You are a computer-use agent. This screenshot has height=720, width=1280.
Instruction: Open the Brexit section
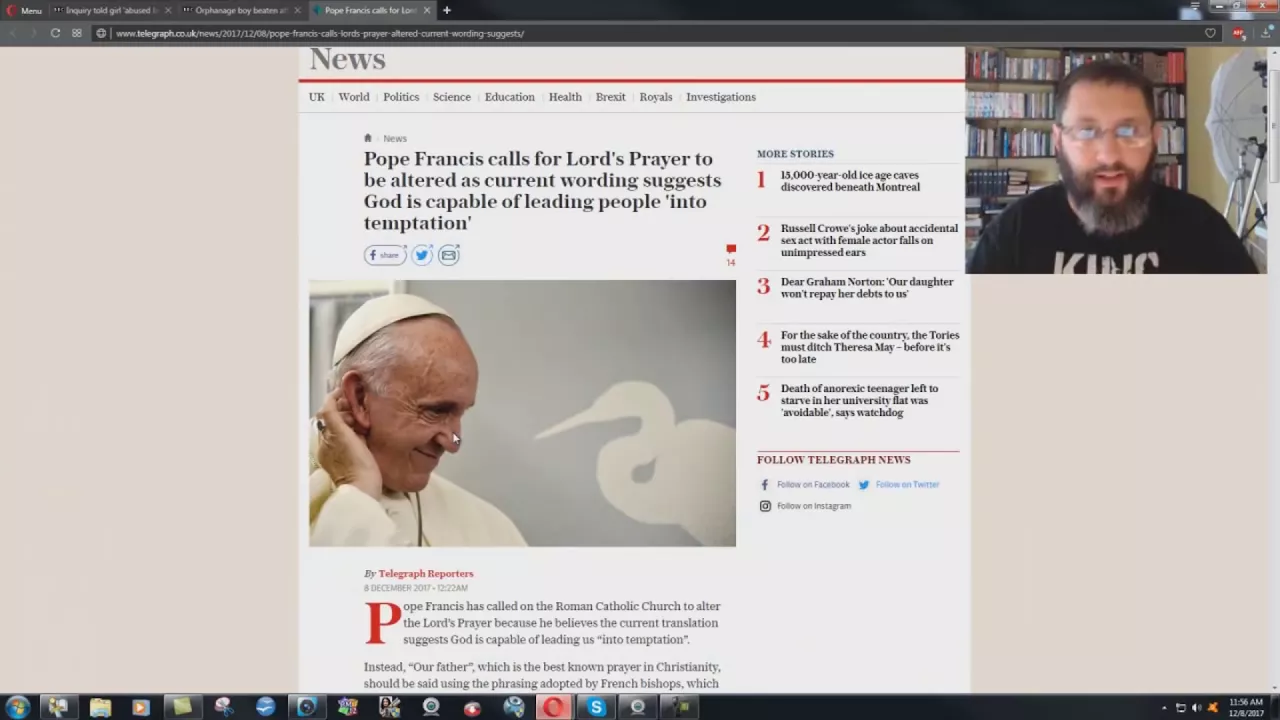pos(610,97)
